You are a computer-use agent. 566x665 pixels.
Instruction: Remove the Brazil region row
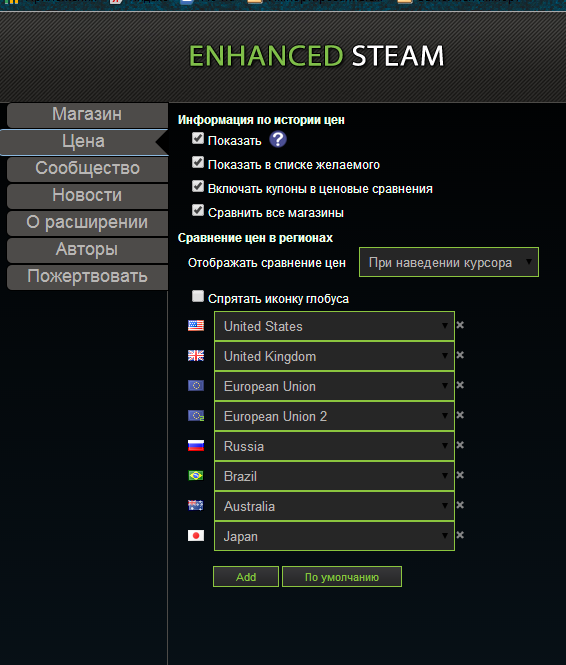(x=460, y=475)
